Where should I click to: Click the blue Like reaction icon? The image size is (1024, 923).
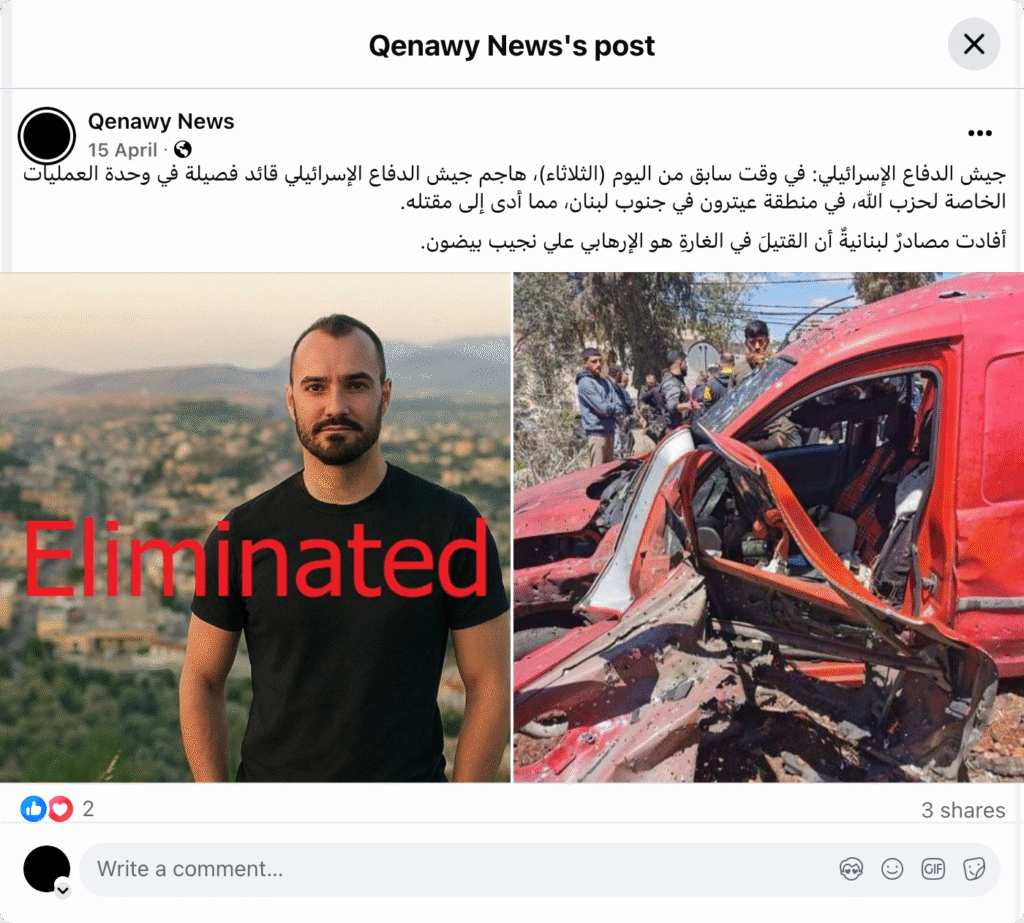(x=33, y=809)
